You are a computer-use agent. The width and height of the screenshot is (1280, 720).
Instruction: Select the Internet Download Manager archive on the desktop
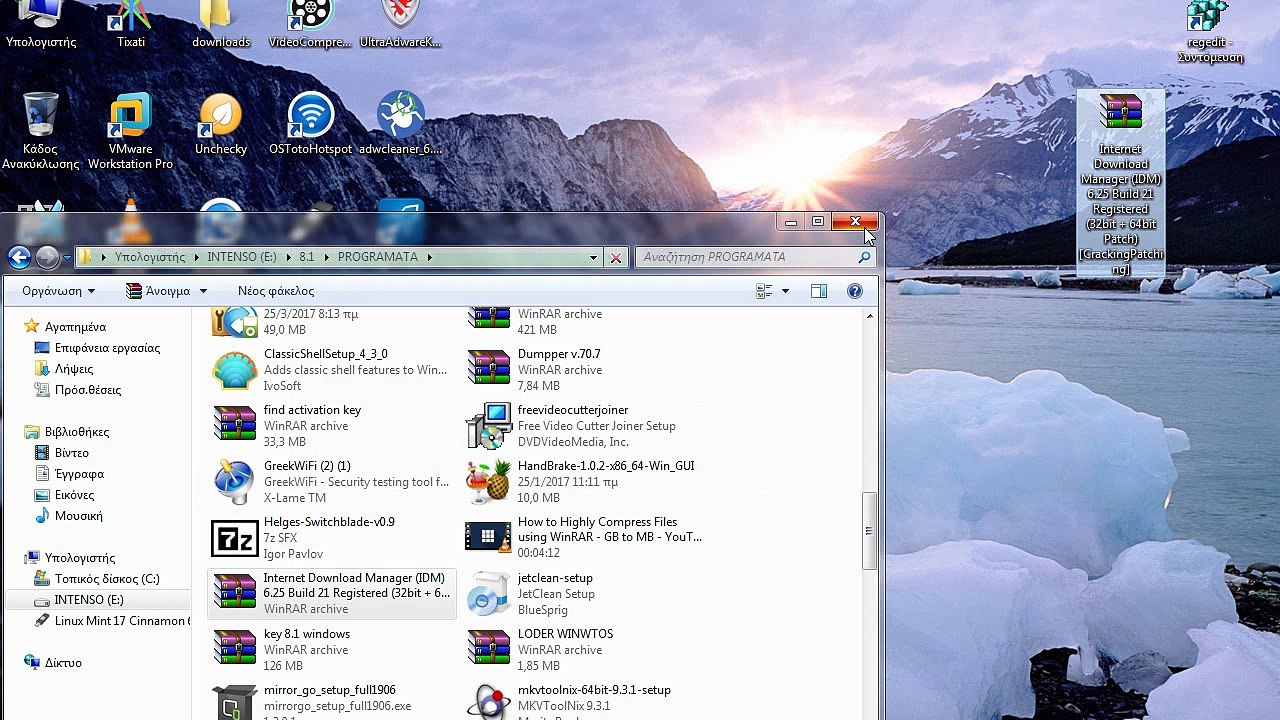(x=1120, y=184)
